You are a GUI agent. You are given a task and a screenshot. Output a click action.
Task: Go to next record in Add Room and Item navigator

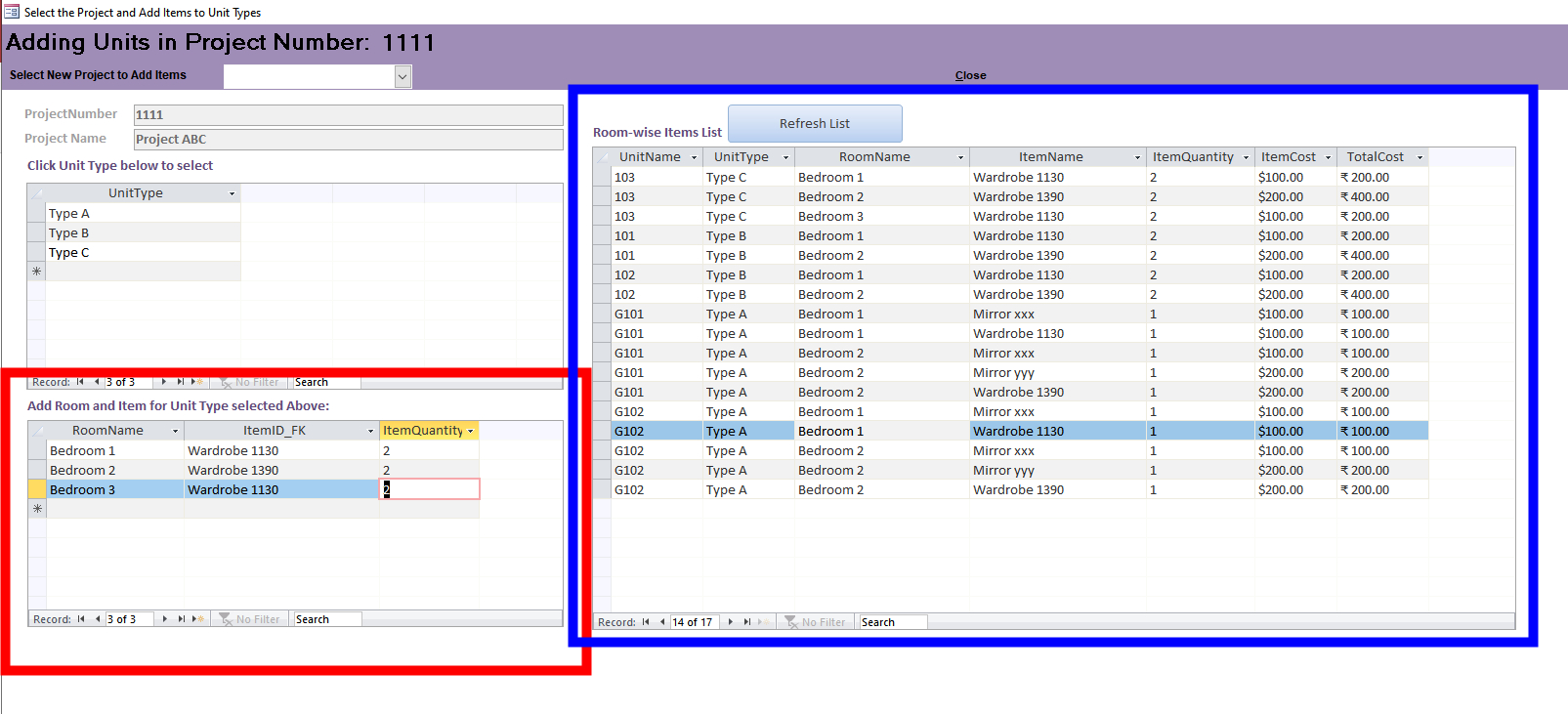(164, 619)
